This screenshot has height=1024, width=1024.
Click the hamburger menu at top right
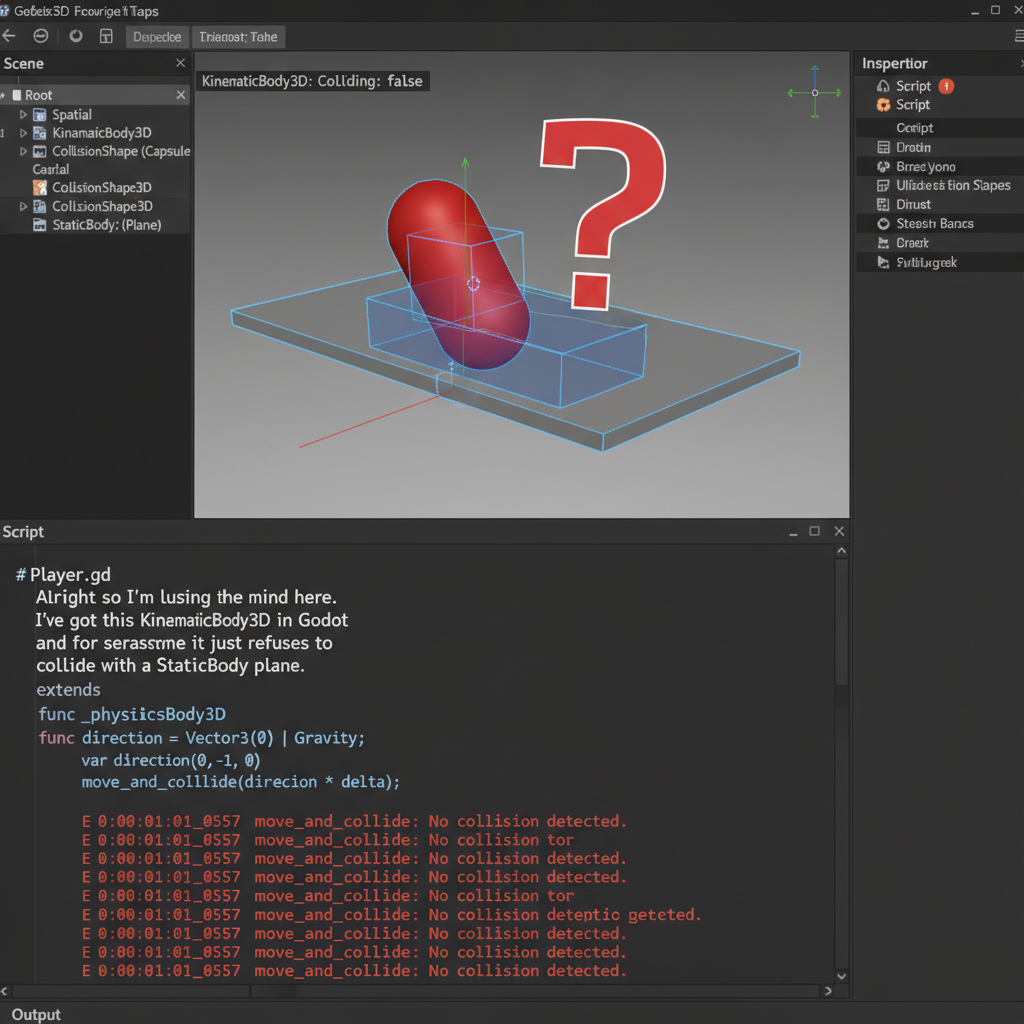1019,37
